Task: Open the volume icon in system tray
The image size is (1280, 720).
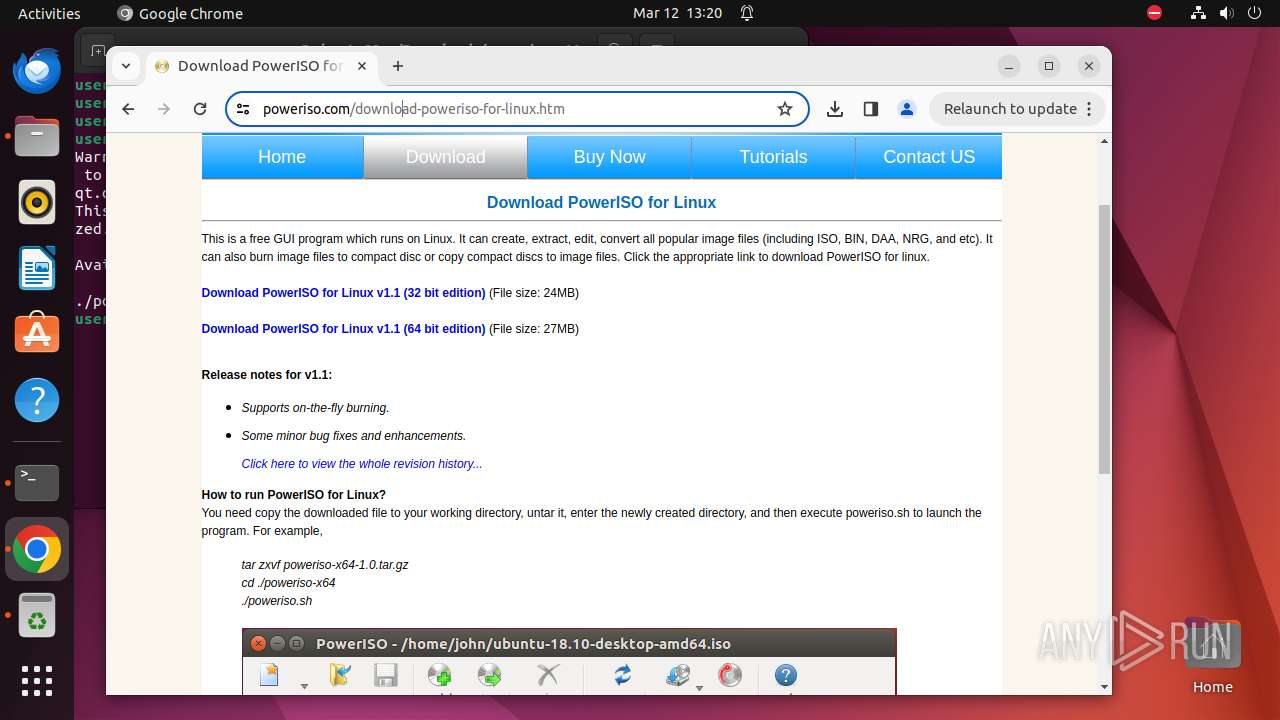Action: click(x=1227, y=13)
